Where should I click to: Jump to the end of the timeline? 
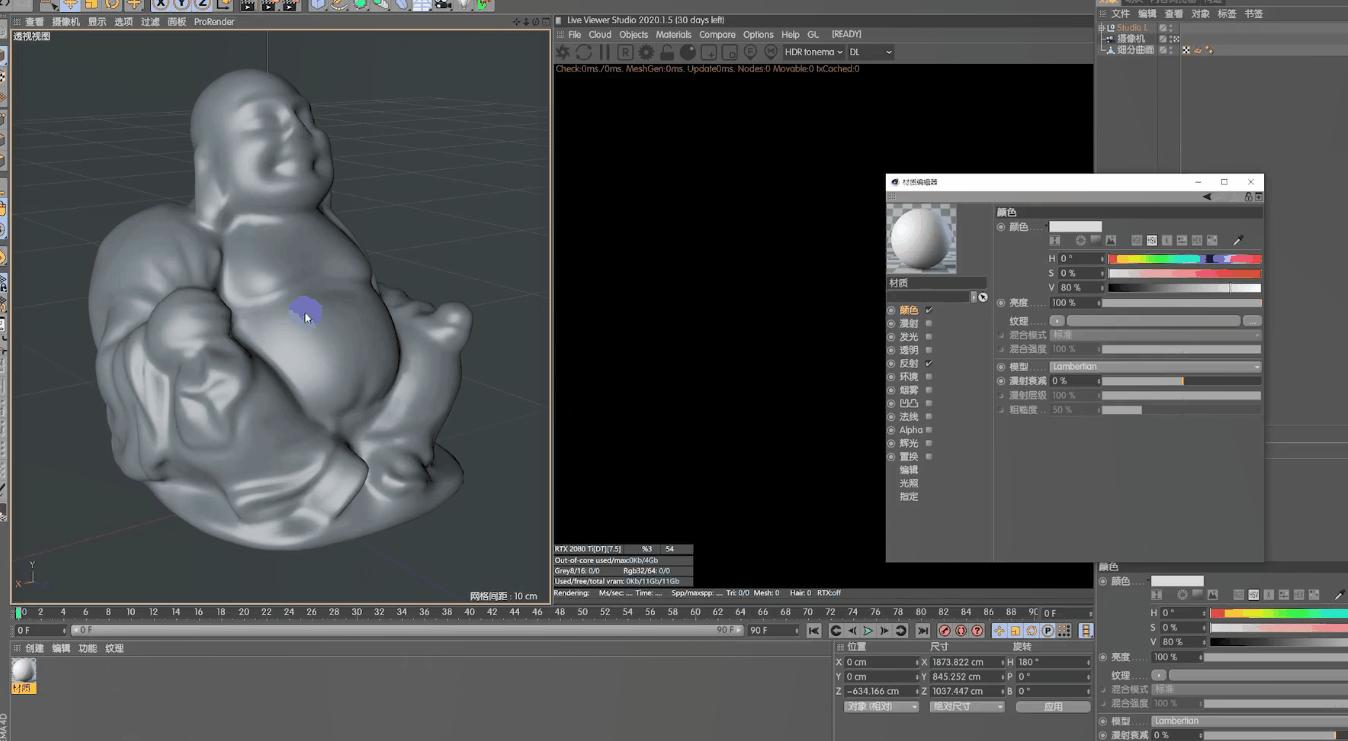click(x=922, y=631)
